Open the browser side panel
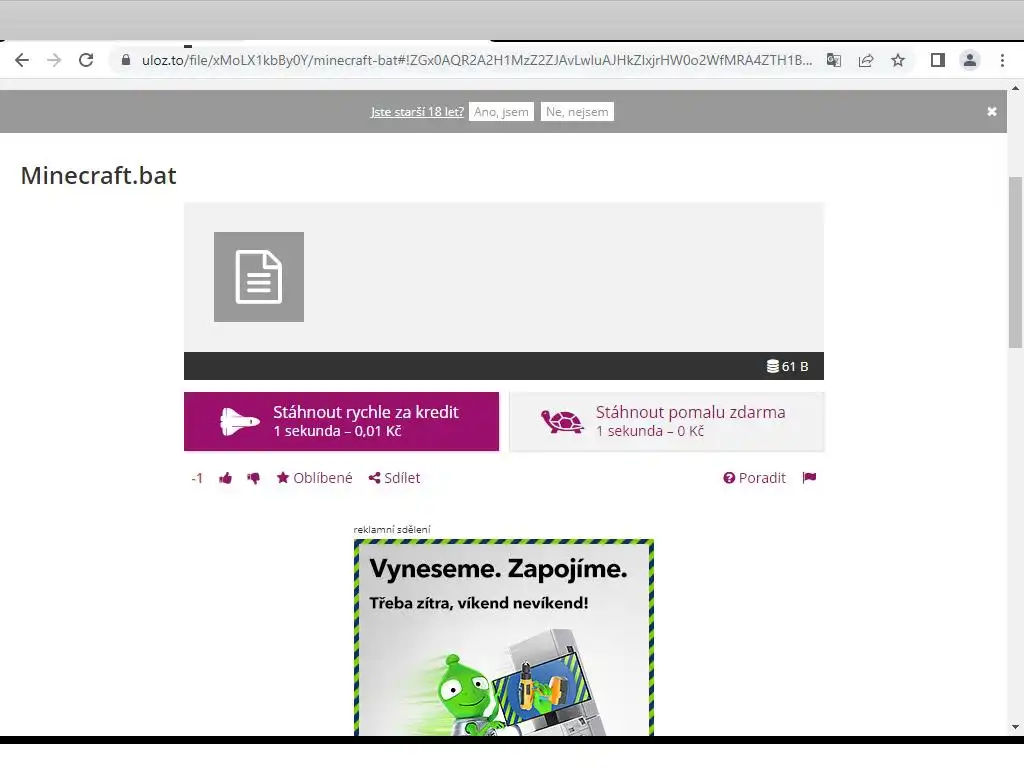1024x768 pixels. point(938,61)
